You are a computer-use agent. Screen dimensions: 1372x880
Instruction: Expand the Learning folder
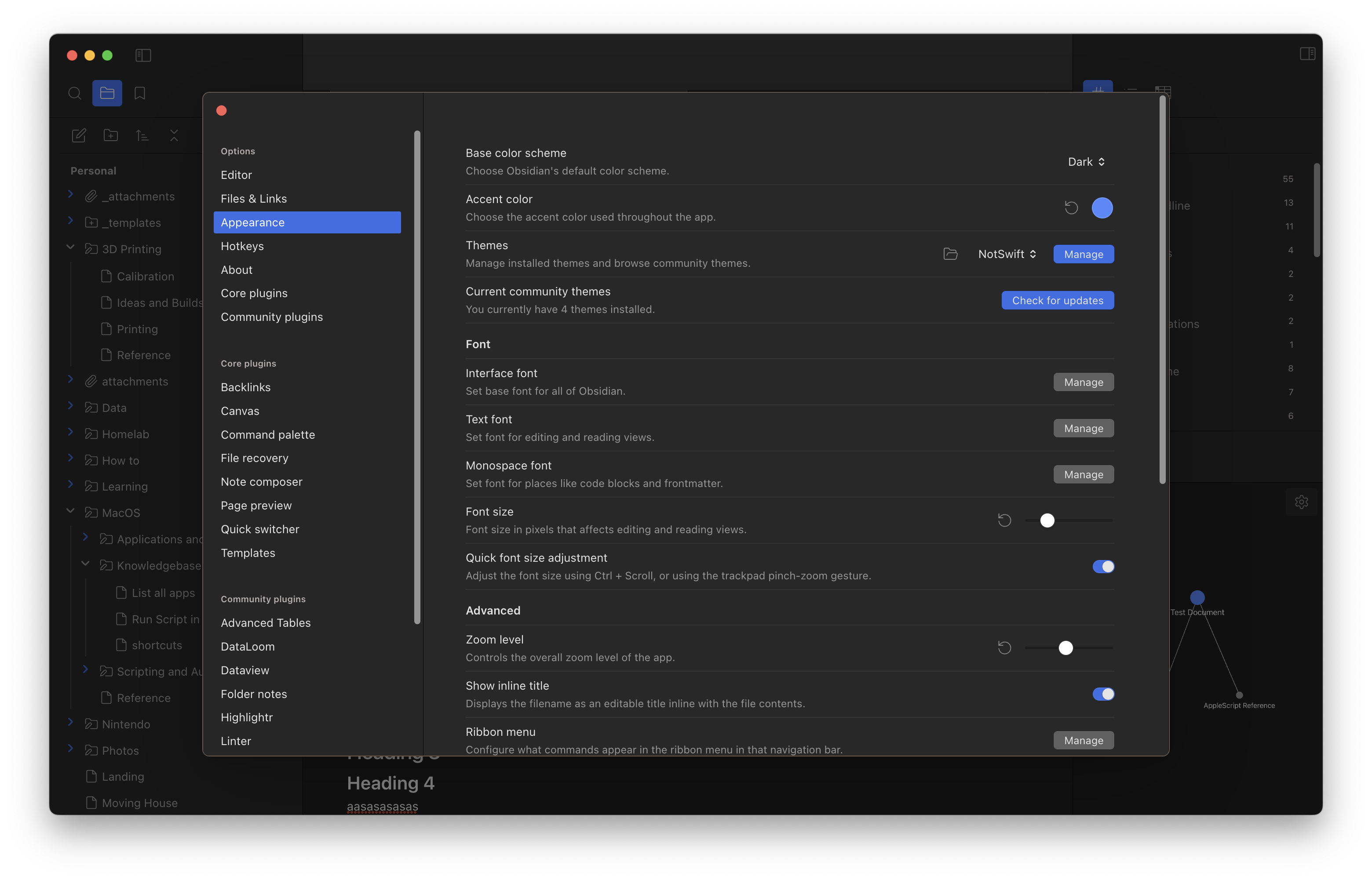pos(70,484)
